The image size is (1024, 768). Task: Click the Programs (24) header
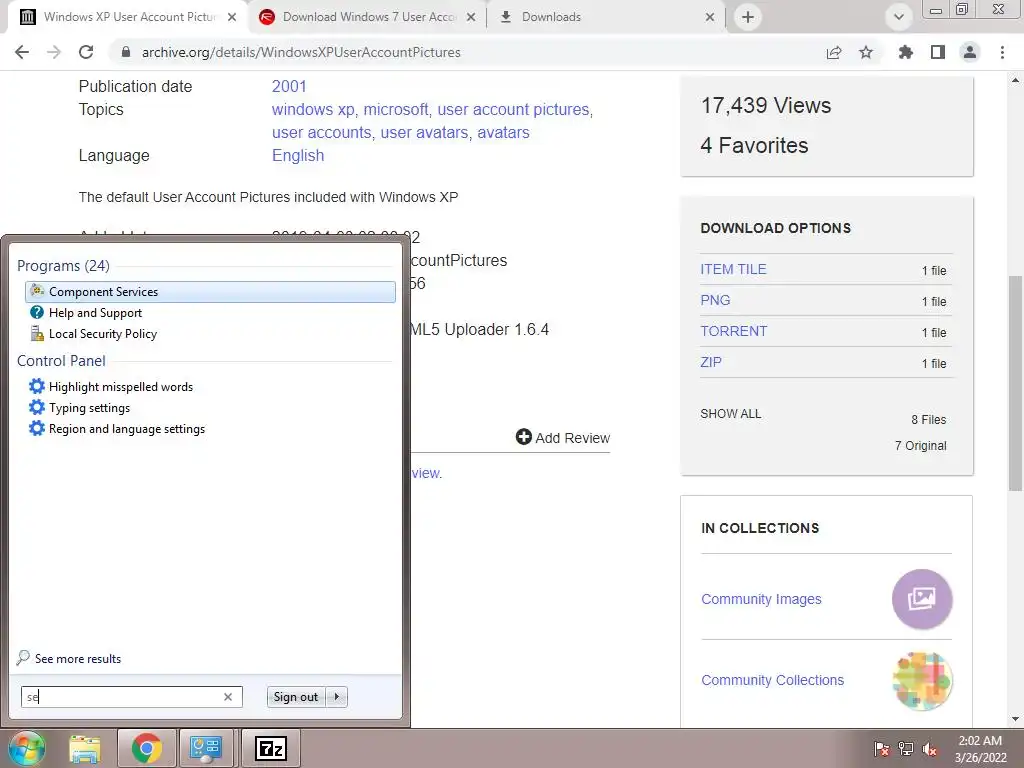63,266
